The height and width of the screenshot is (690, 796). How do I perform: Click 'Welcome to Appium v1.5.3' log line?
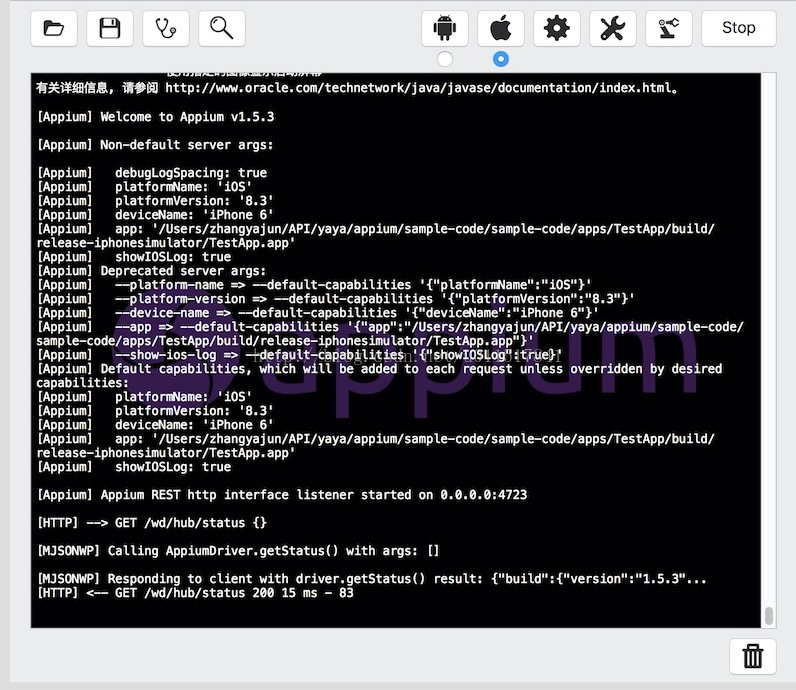click(x=155, y=117)
